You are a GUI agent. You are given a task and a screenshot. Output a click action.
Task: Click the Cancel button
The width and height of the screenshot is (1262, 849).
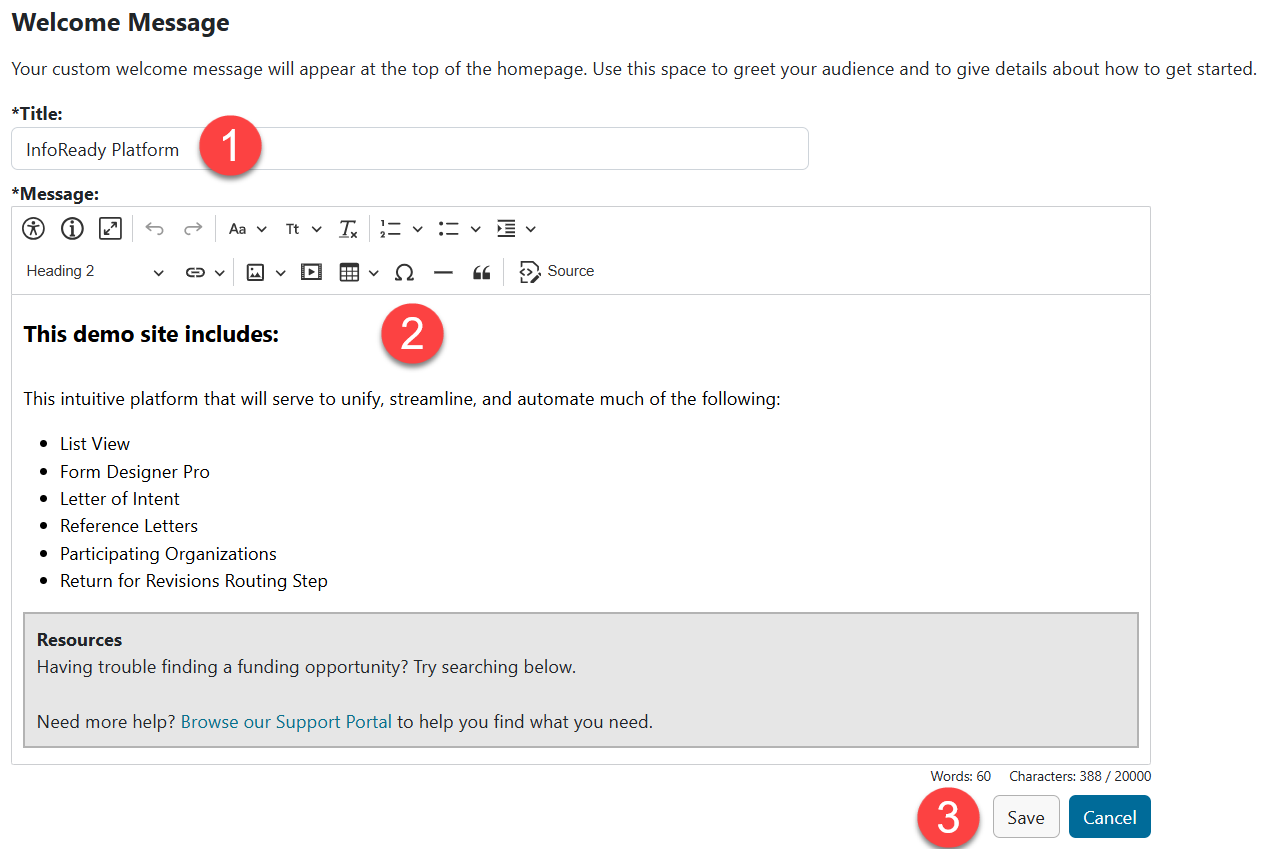[x=1110, y=817]
